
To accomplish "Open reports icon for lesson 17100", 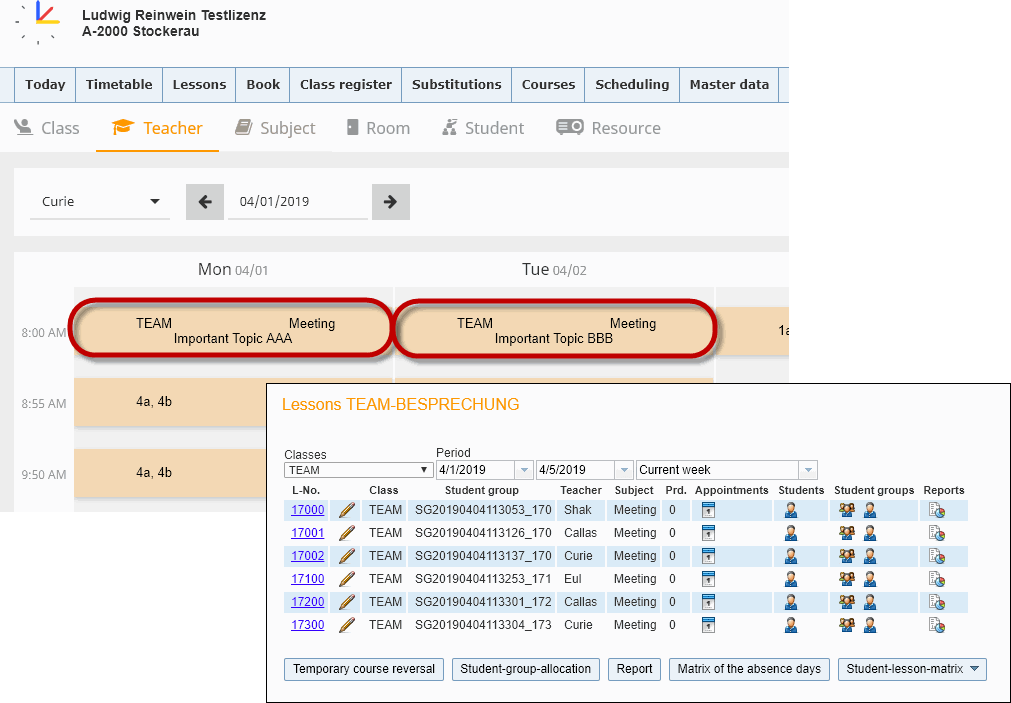I will pos(937,579).
